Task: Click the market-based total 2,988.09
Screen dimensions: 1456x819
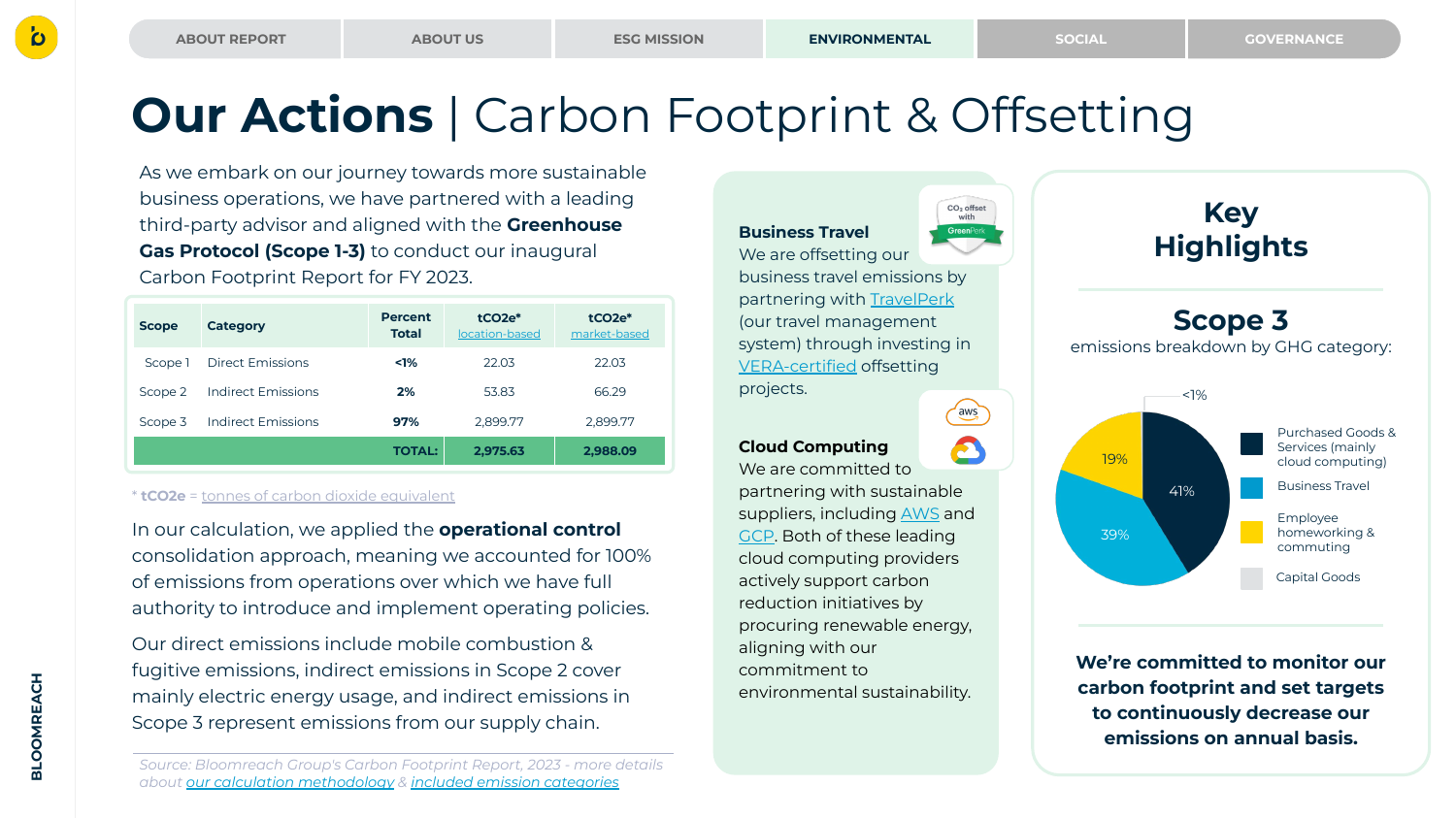Action: 610,451
